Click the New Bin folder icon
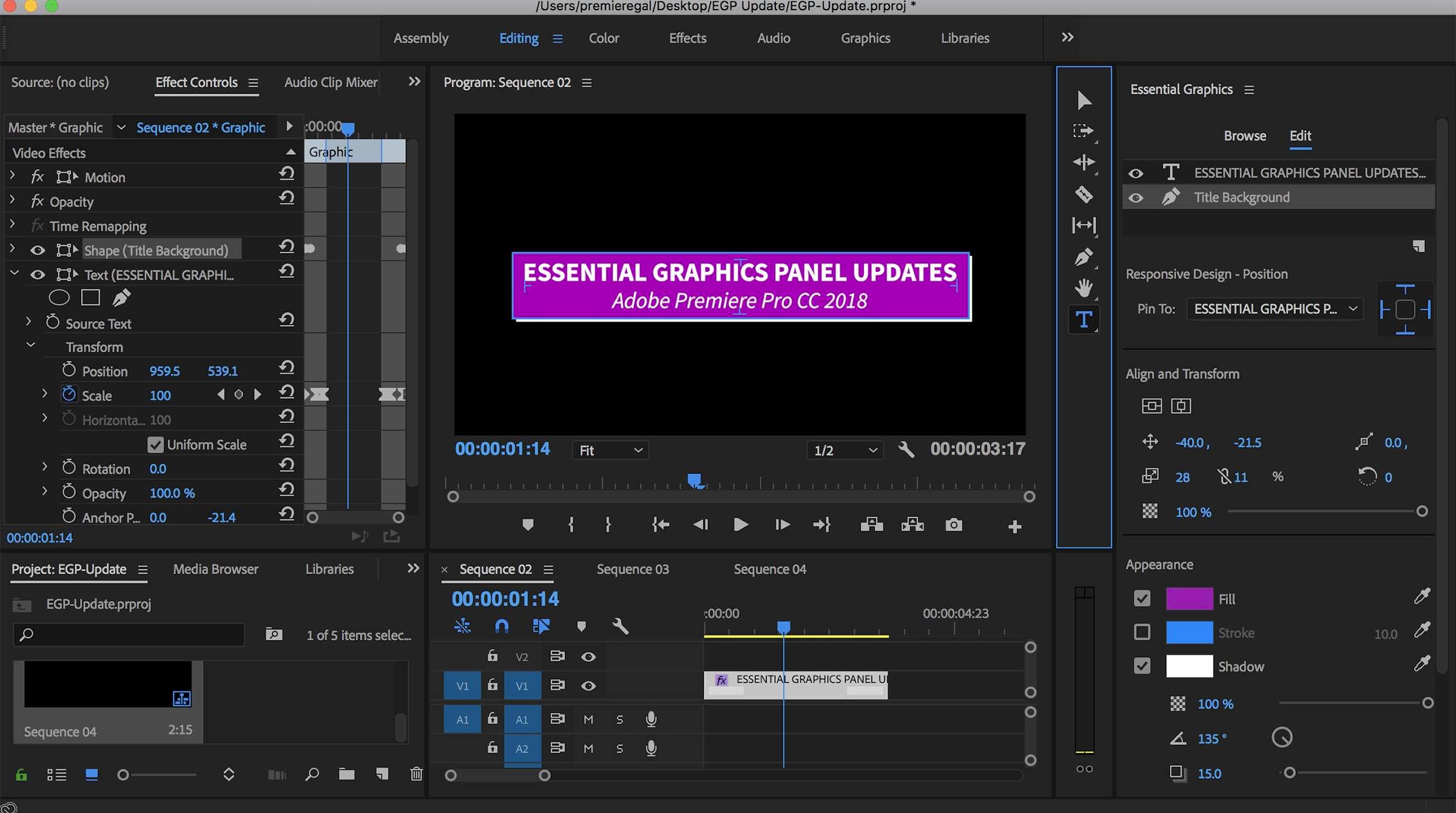Screen dimensions: 1456x813 pos(346,774)
